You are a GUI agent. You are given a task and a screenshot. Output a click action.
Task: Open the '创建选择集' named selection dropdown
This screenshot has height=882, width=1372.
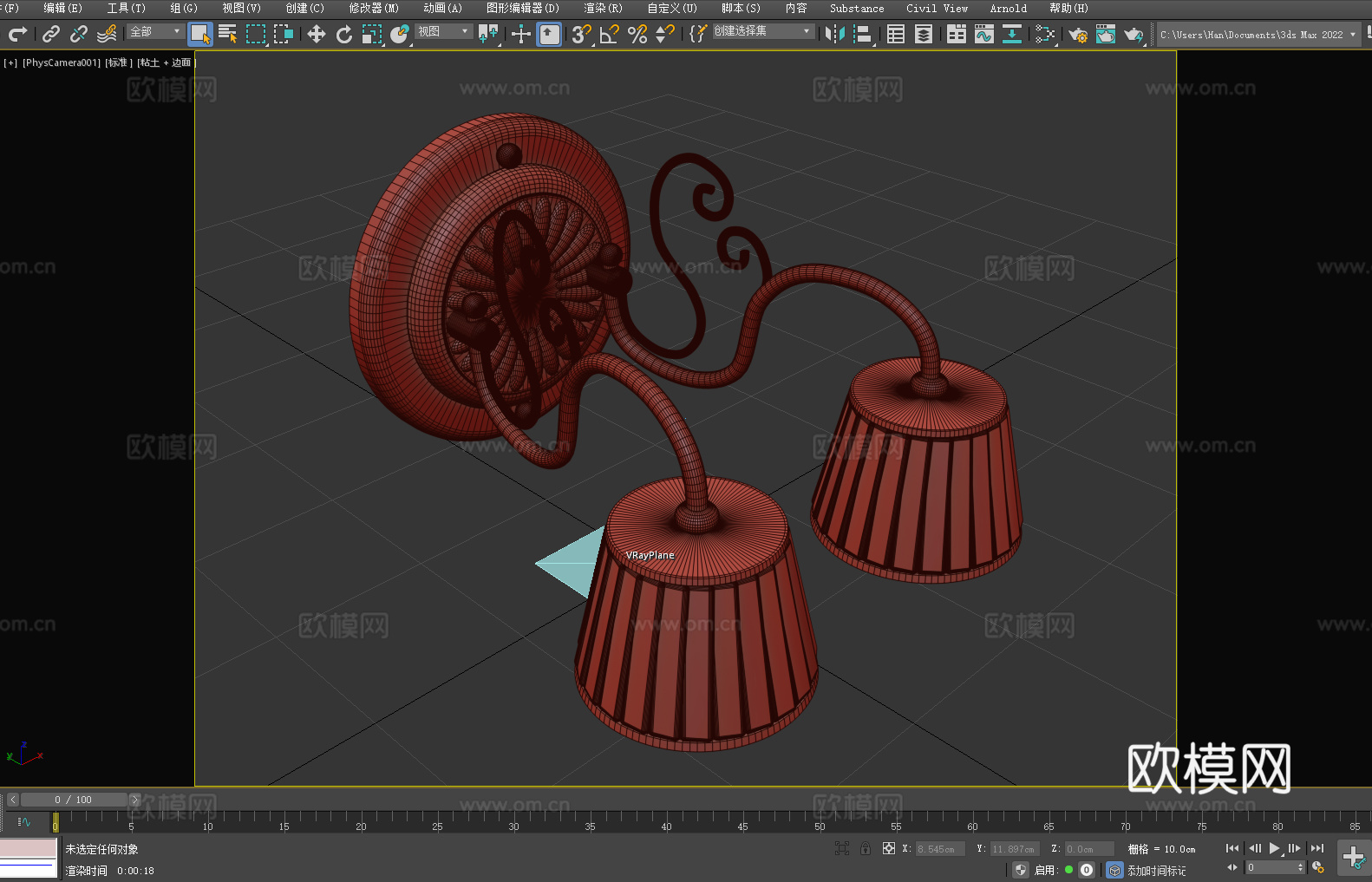click(763, 31)
